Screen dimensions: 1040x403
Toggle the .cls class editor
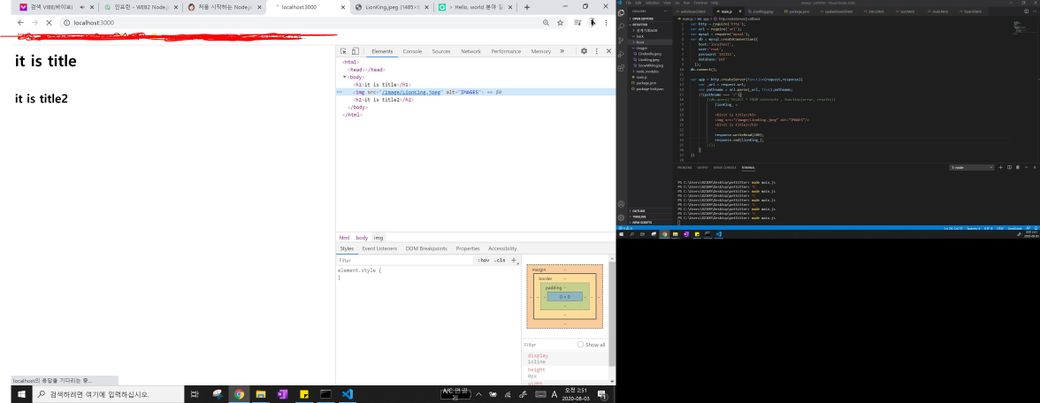tap(500, 260)
